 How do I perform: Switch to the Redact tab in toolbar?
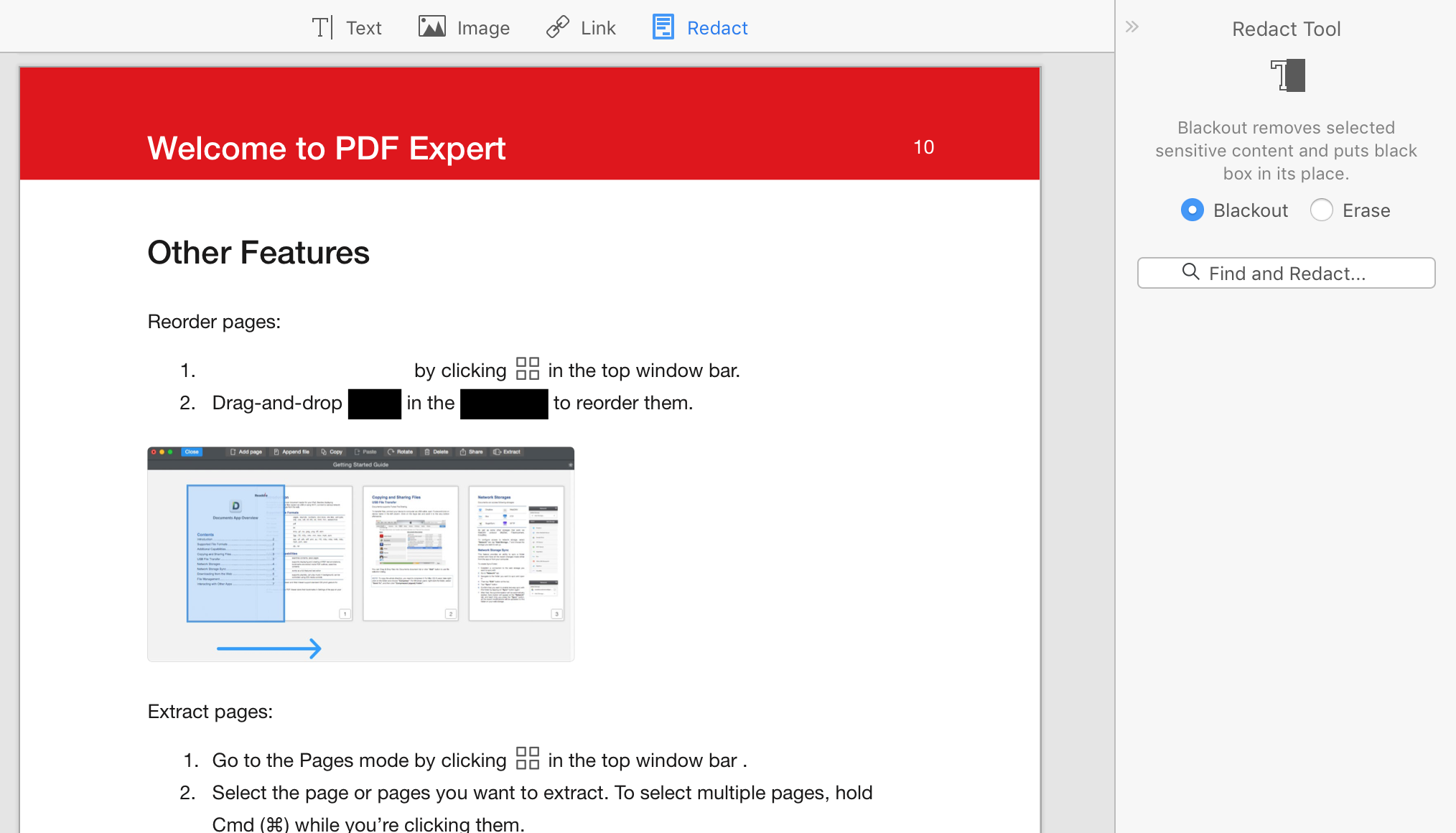pos(699,27)
